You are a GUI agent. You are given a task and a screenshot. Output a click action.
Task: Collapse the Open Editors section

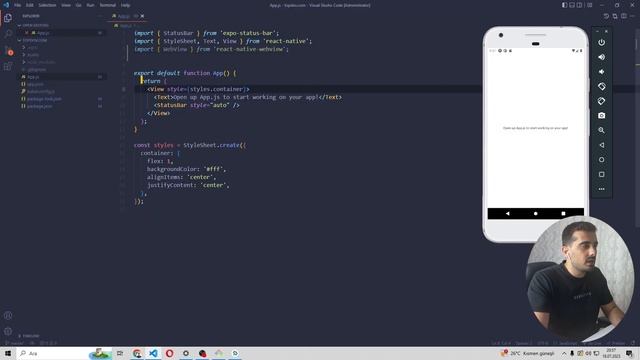click(33, 25)
